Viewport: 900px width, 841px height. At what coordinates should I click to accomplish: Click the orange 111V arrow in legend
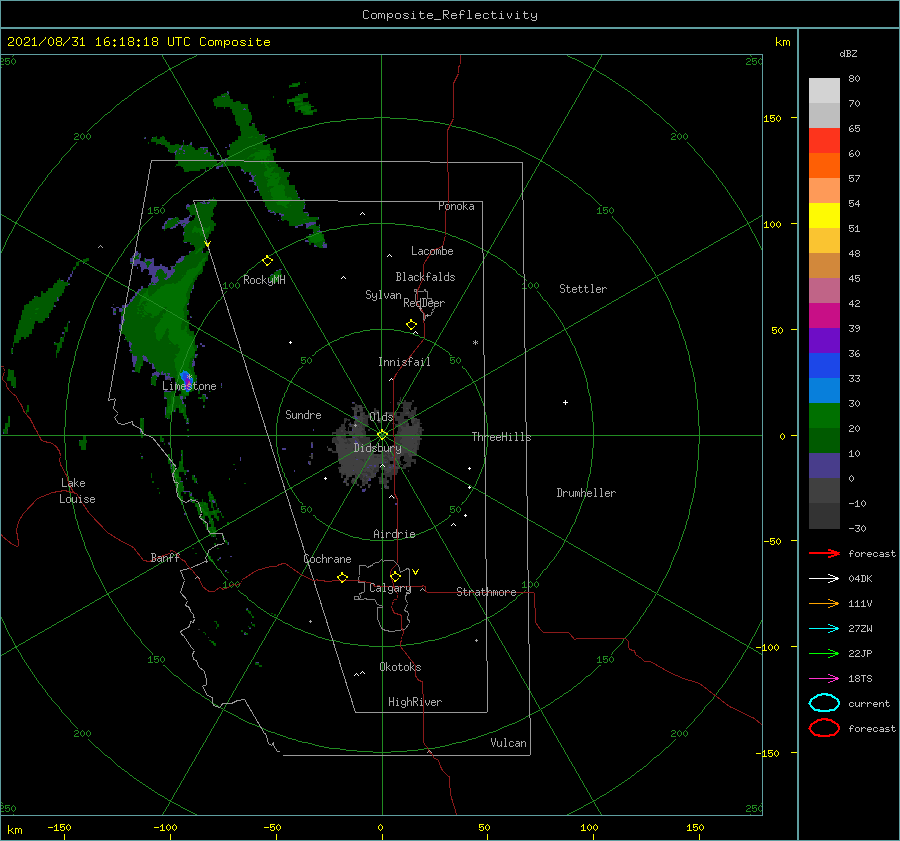point(824,603)
